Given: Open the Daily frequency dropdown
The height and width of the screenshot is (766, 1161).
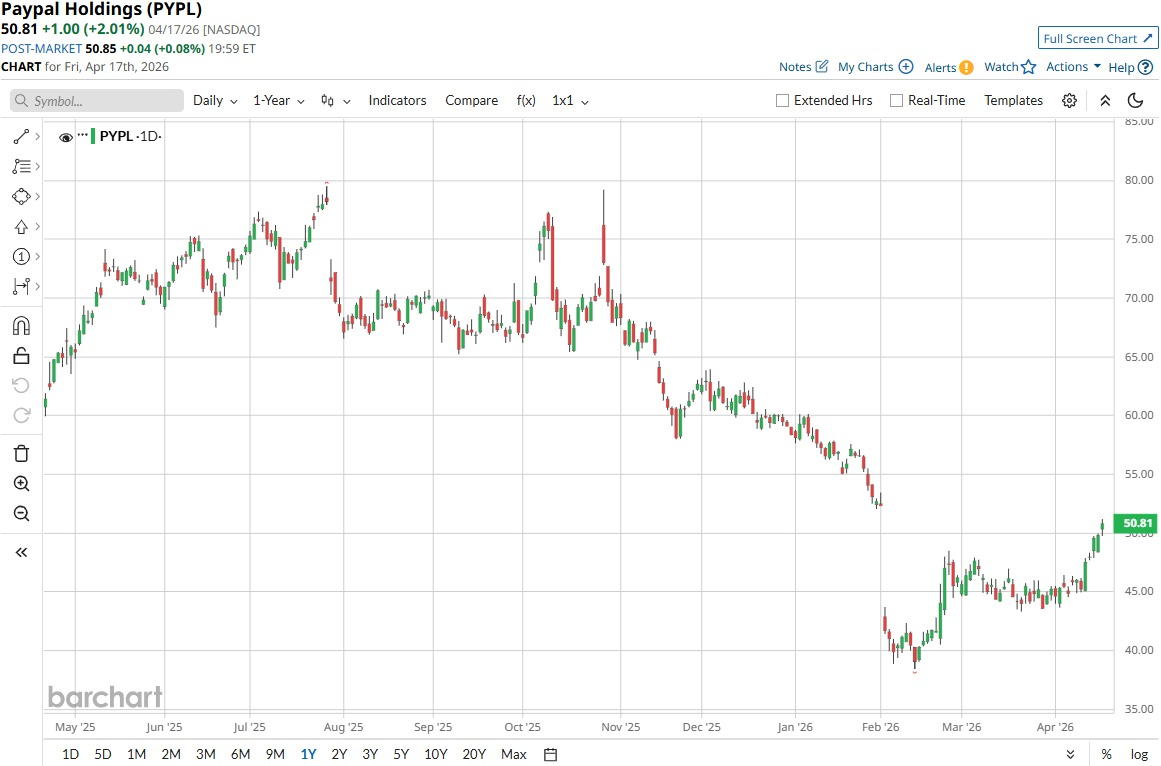Looking at the screenshot, I should pyautogui.click(x=215, y=101).
